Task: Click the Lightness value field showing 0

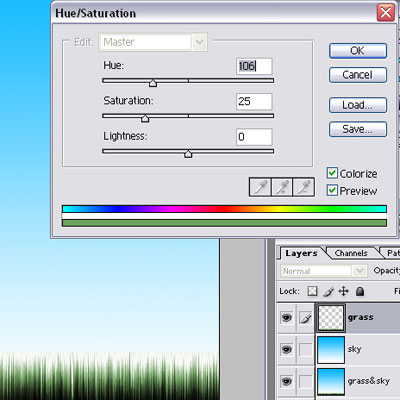Action: [x=254, y=137]
